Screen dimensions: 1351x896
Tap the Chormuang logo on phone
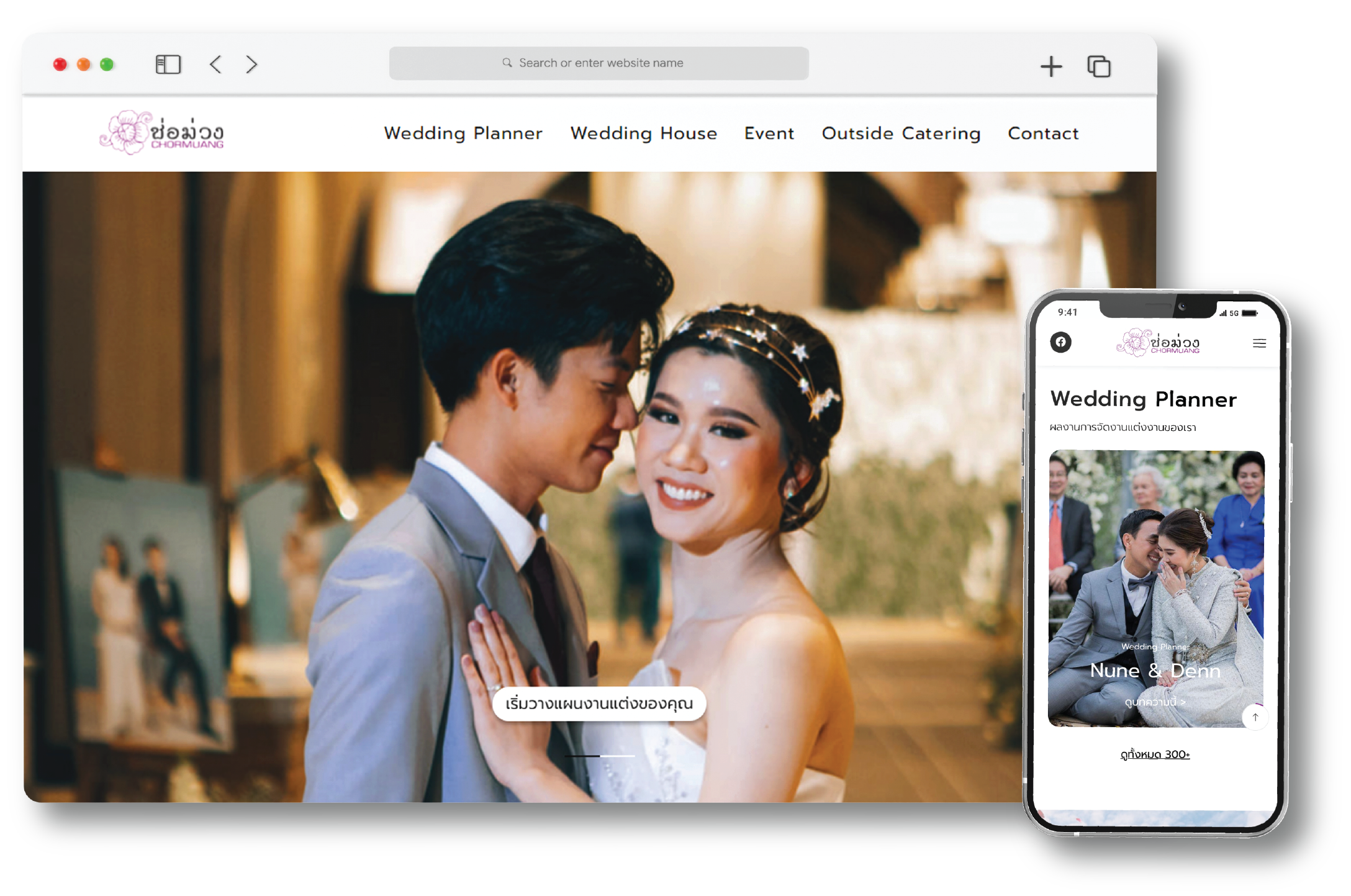[1158, 343]
